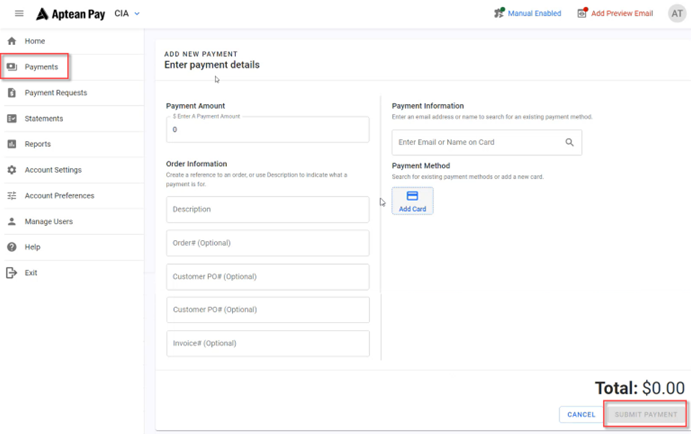The width and height of the screenshot is (691, 434).
Task: Click the Account Settings gear icon
Action: tap(12, 170)
